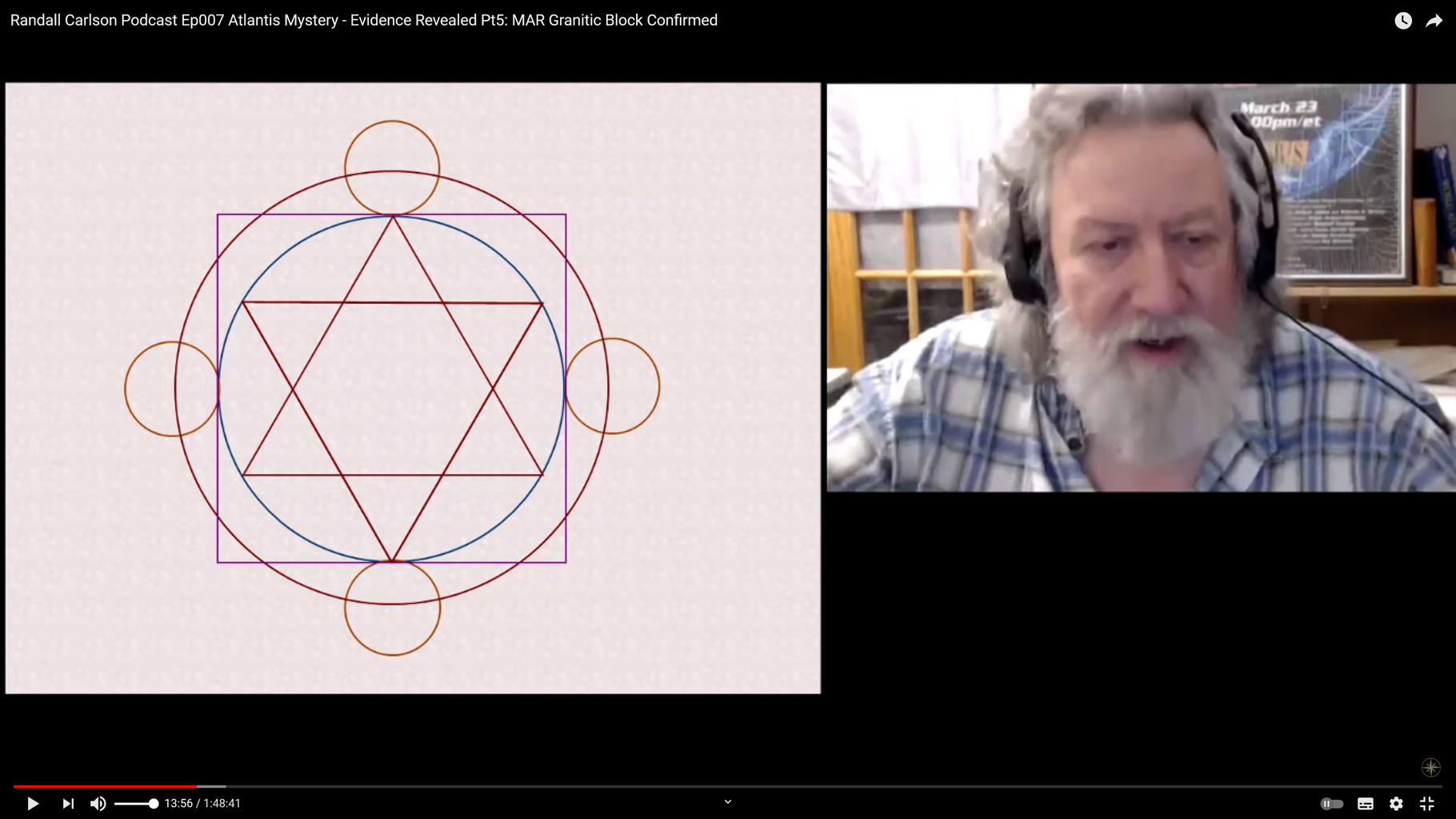Seek to the middle of the progress bar
Screen dimensions: 1456x819
click(728, 786)
